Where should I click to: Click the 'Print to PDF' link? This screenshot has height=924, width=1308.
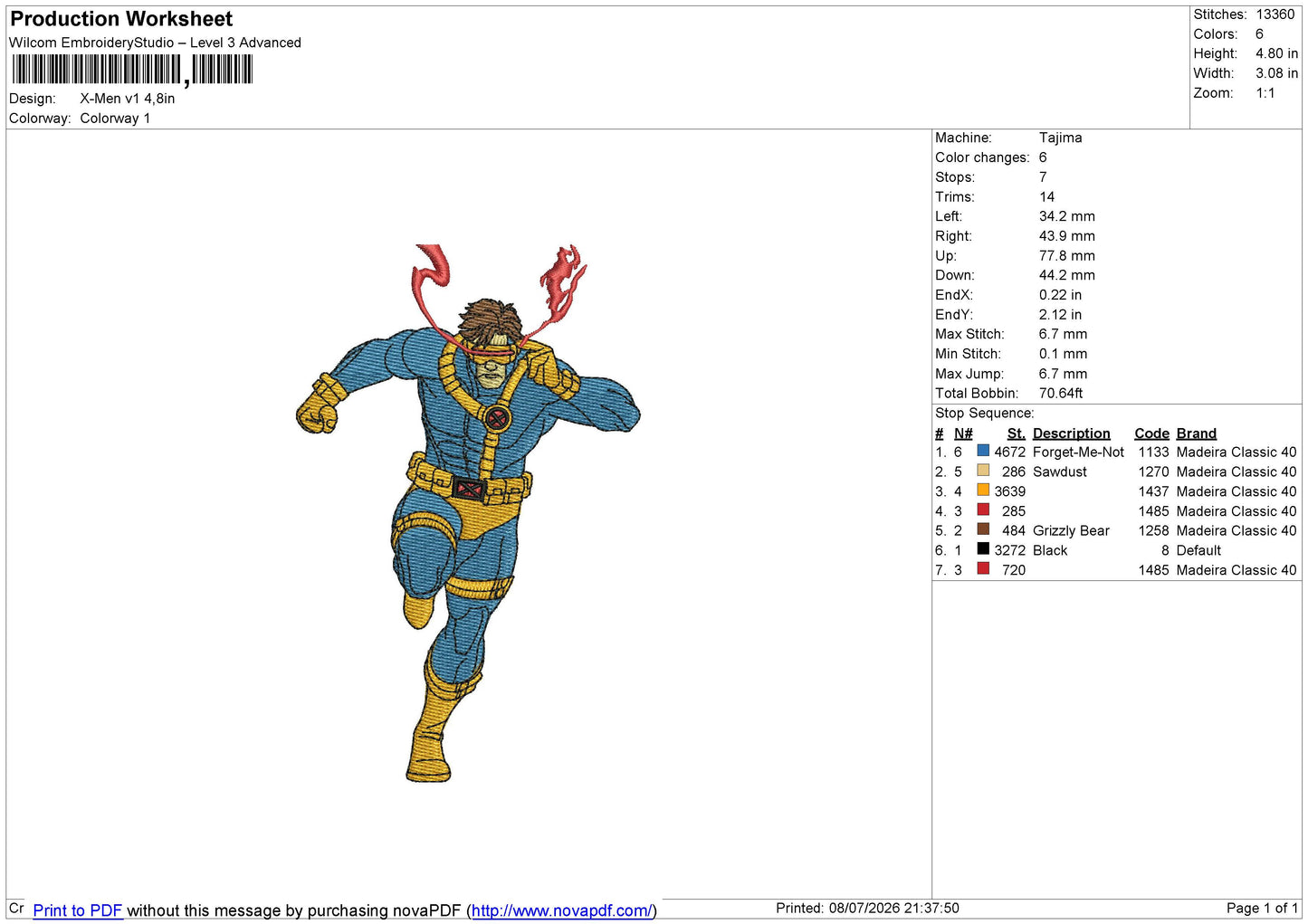coord(77,910)
